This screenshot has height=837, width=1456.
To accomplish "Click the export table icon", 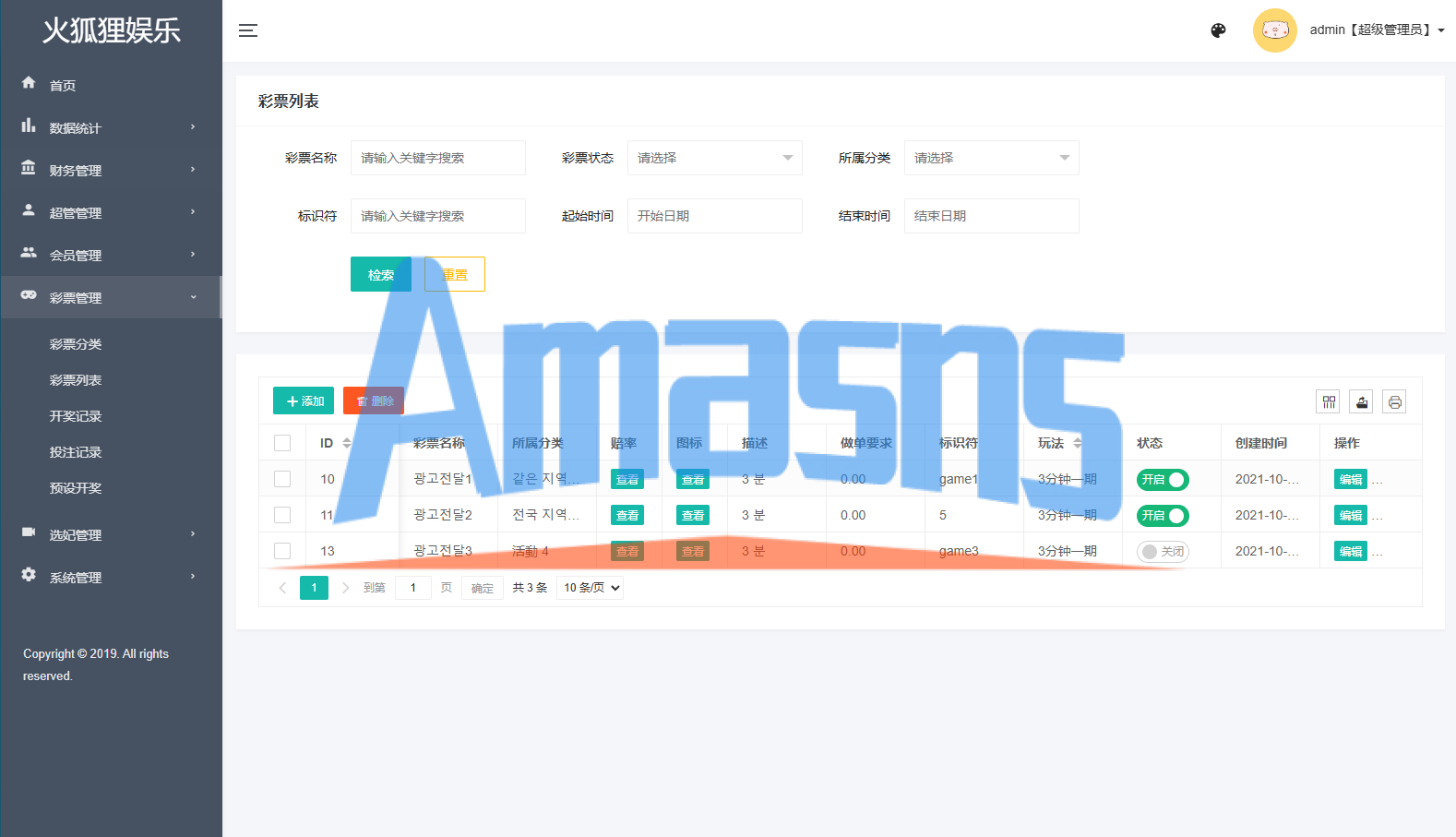I will coord(1362,401).
